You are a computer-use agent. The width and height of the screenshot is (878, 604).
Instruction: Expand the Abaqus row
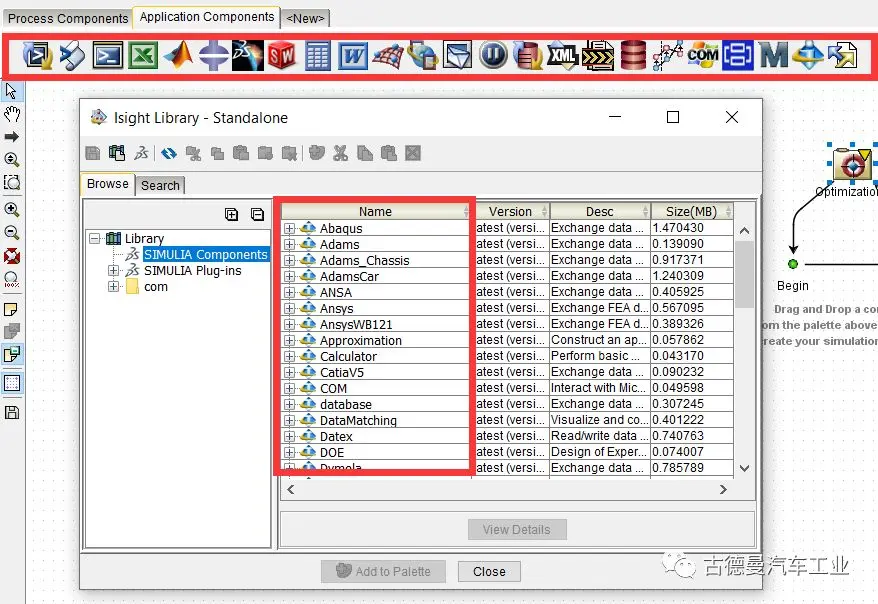[x=290, y=229]
